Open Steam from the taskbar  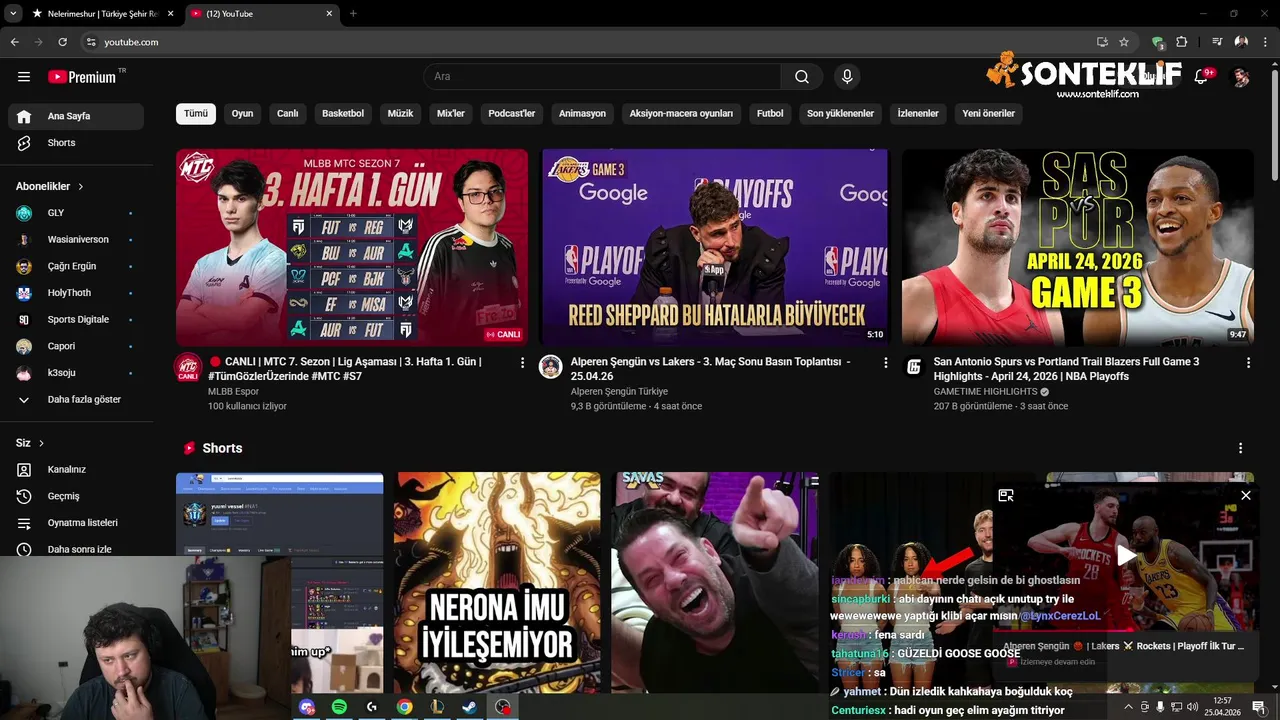pyautogui.click(x=469, y=707)
